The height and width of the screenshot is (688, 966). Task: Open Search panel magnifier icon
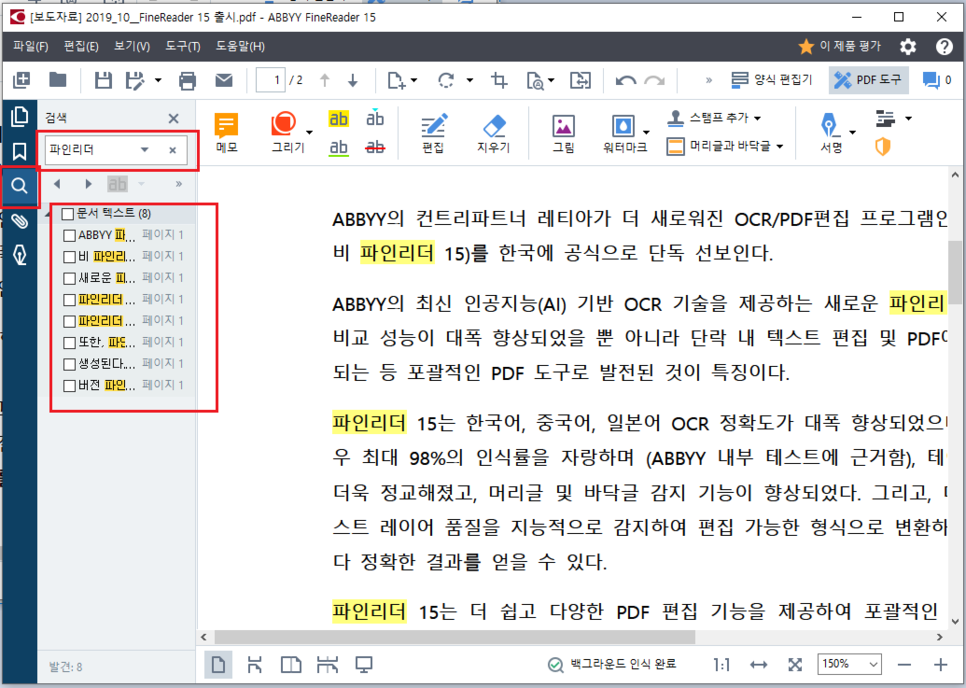point(20,185)
